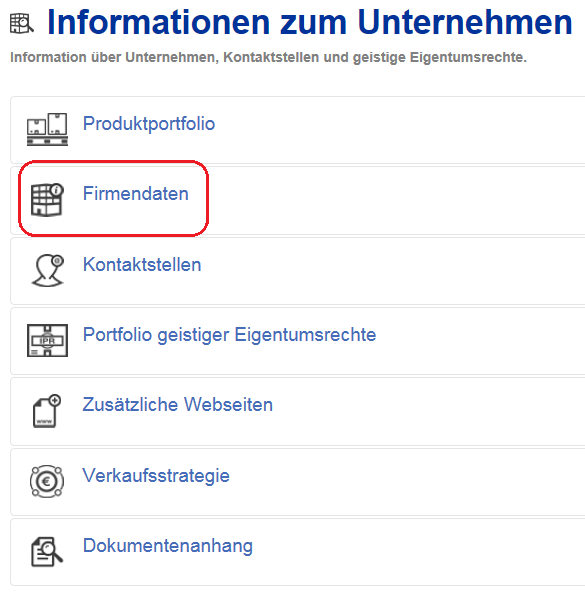The image size is (585, 594).
Task: Select the Zusätzliche Webseiten entry
Action: click(x=178, y=404)
